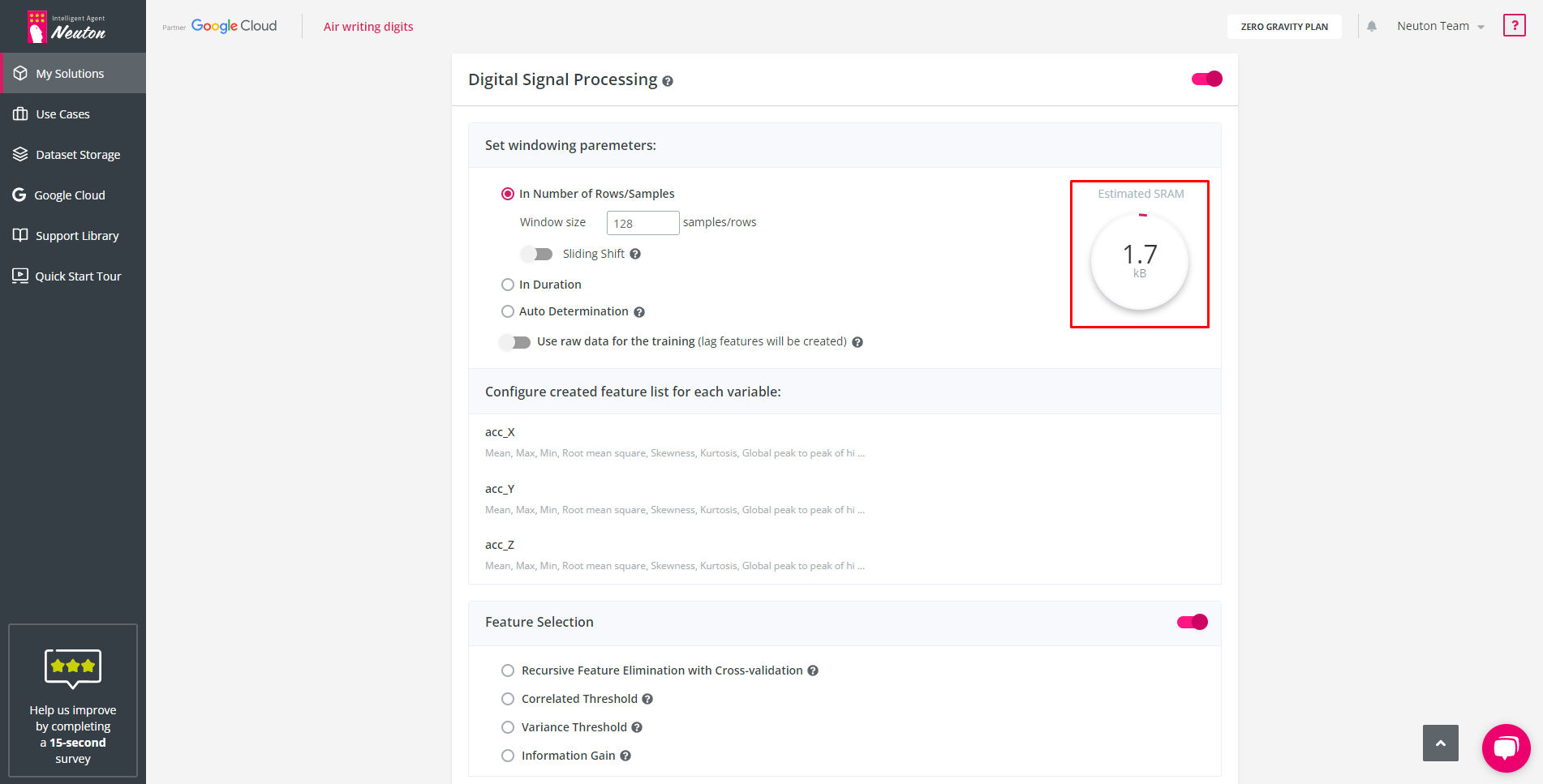Open the Neuton Team account dropdown
This screenshot has width=1543, height=784.
(1441, 26)
